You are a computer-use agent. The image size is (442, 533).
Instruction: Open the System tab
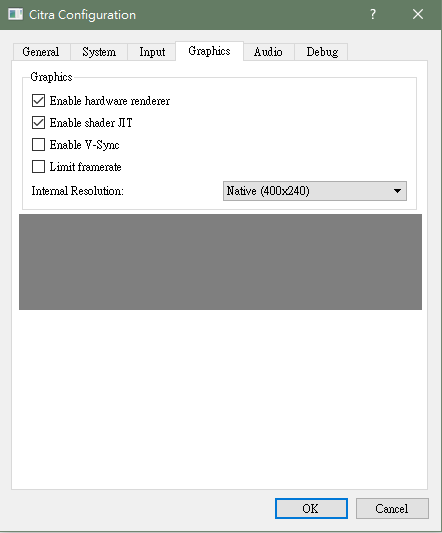click(99, 52)
